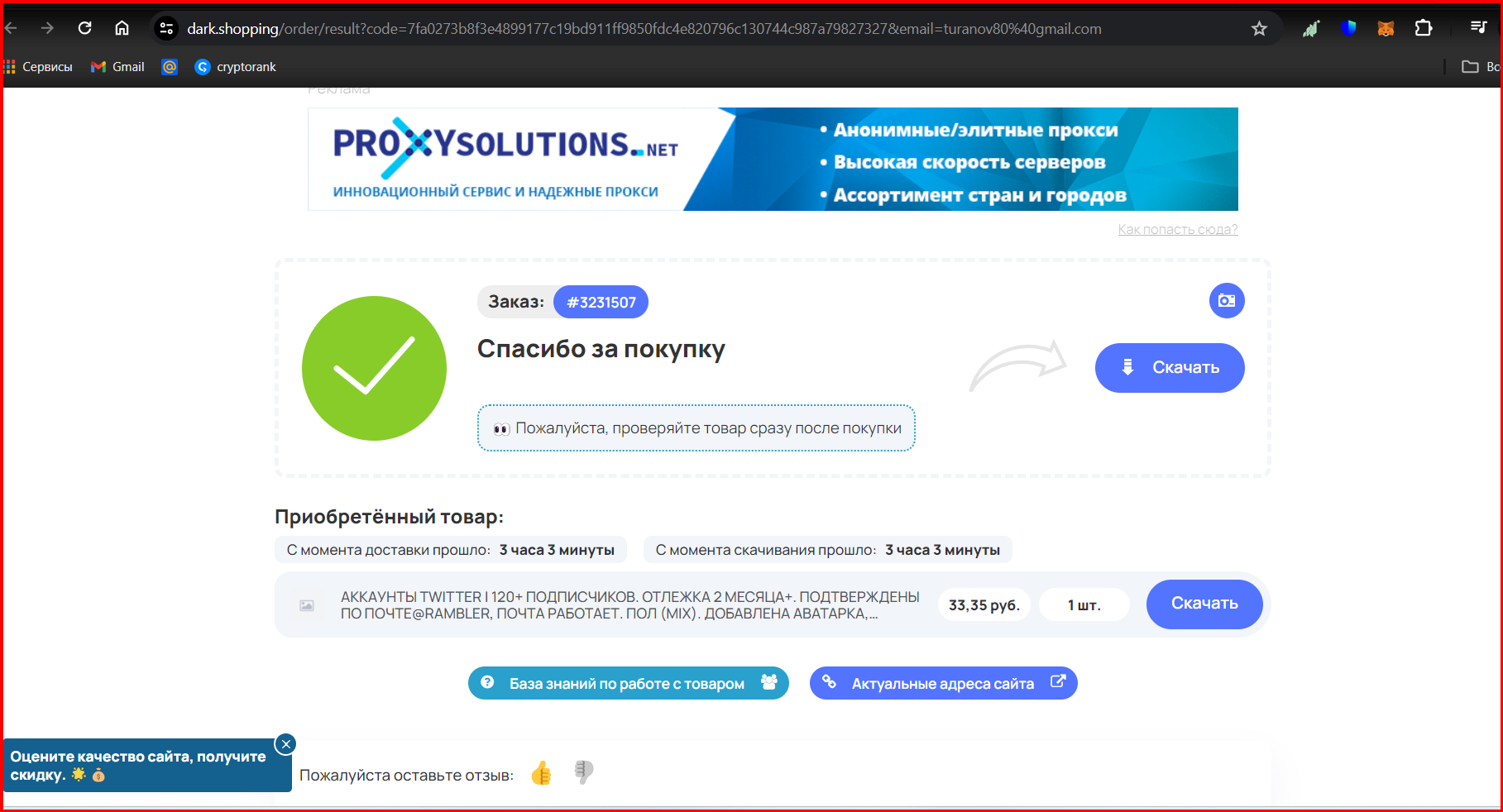
Task: Follow the 'Как попасть сюда?' link
Action: 1178,229
